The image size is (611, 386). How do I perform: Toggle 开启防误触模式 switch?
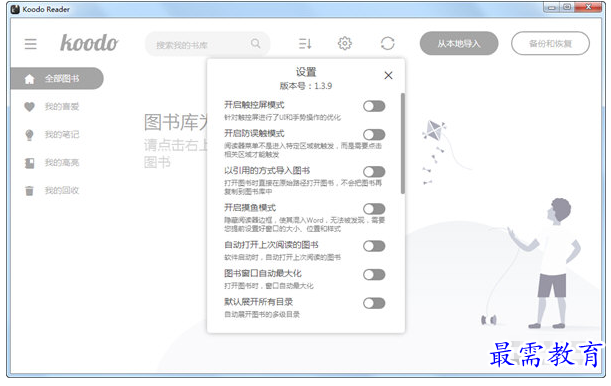pyautogui.click(x=374, y=134)
